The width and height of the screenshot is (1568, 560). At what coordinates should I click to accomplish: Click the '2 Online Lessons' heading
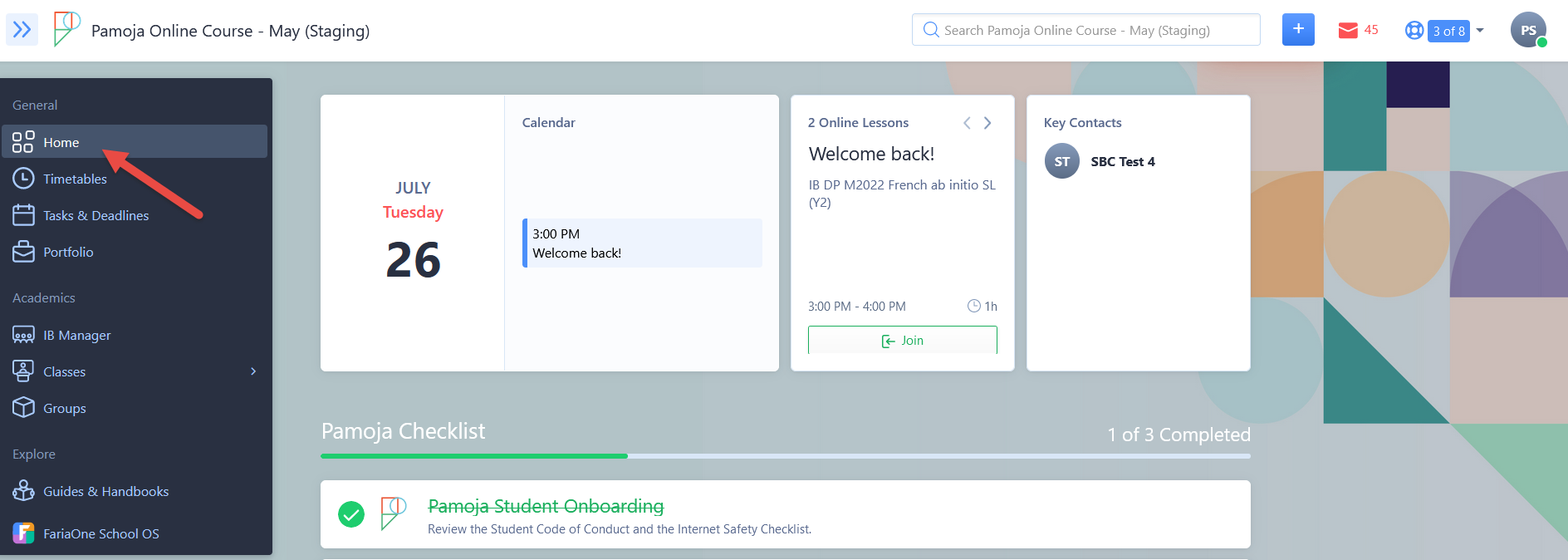(858, 122)
